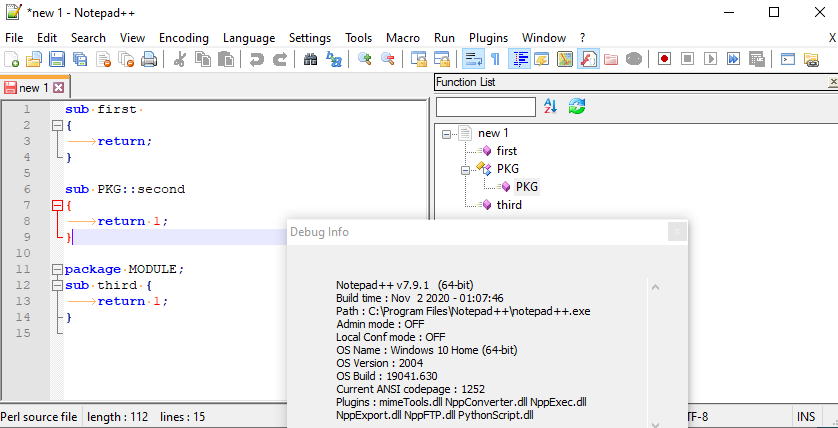Click 'Perl source file' in the status bar
This screenshot has height=428, width=838.
39,417
